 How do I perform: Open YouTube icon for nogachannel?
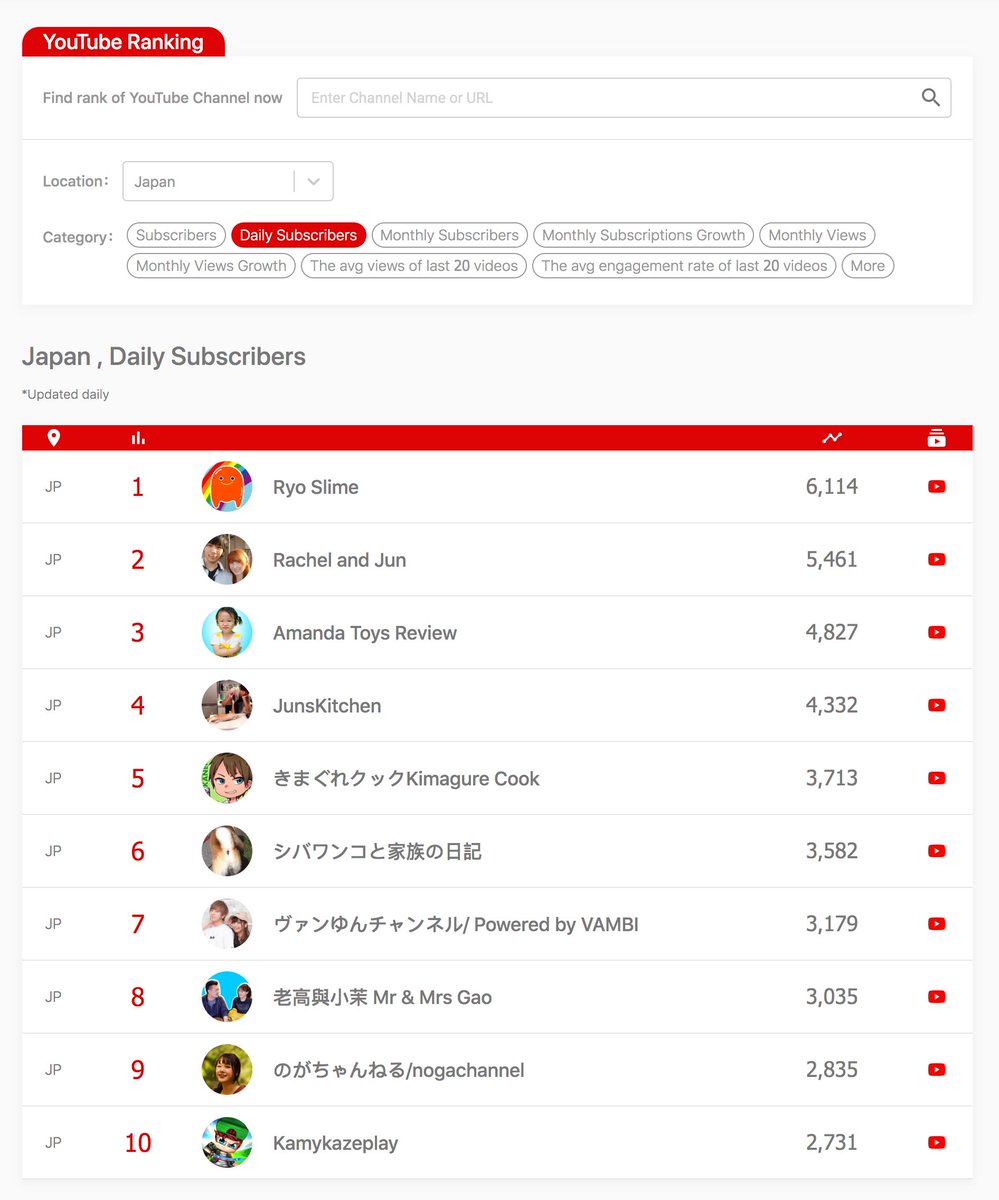pyautogui.click(x=936, y=1070)
